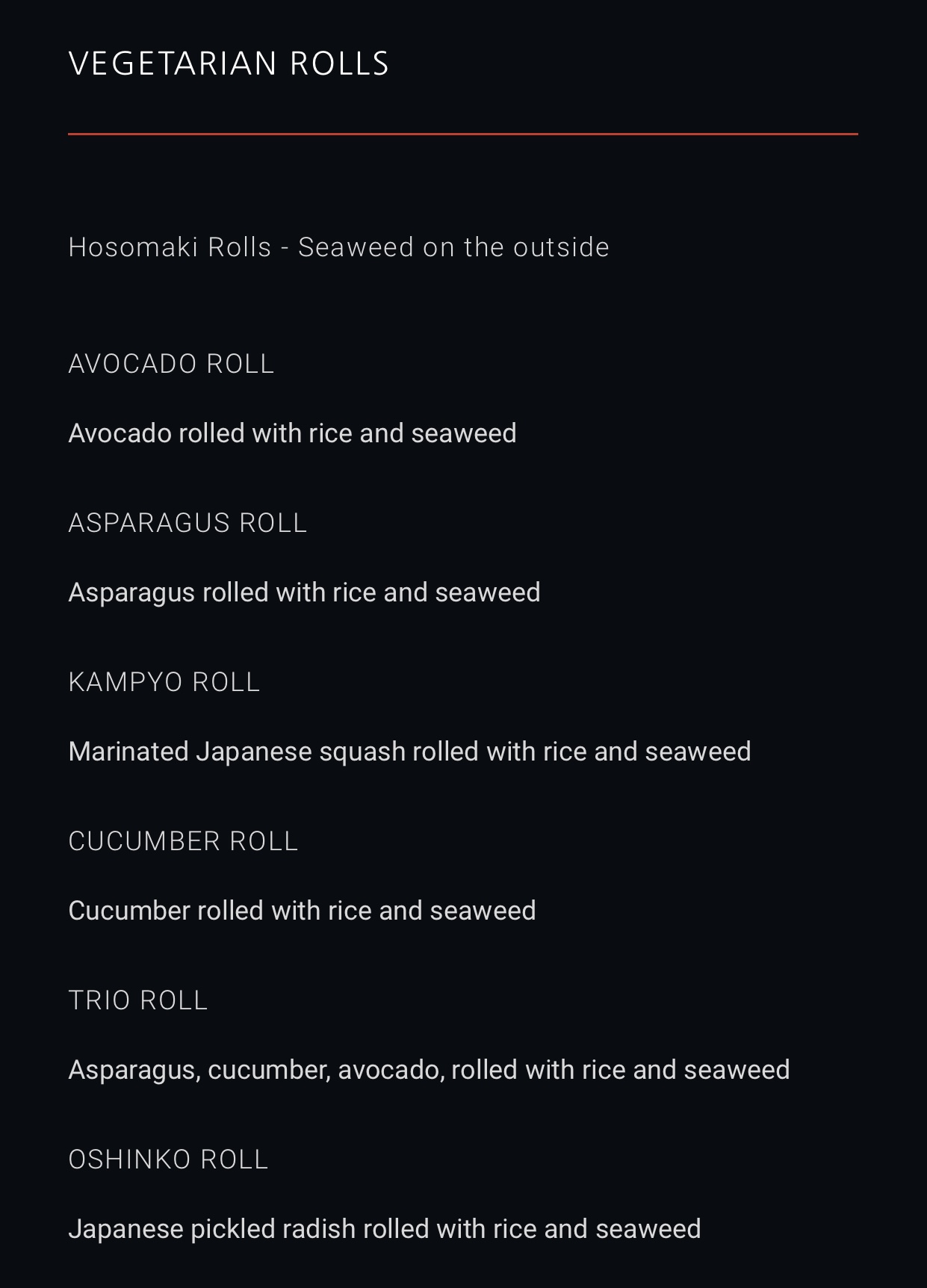The width and height of the screenshot is (927, 1288).
Task: Click the word "Seaweed on the outside"
Action: pyautogui.click(x=453, y=247)
